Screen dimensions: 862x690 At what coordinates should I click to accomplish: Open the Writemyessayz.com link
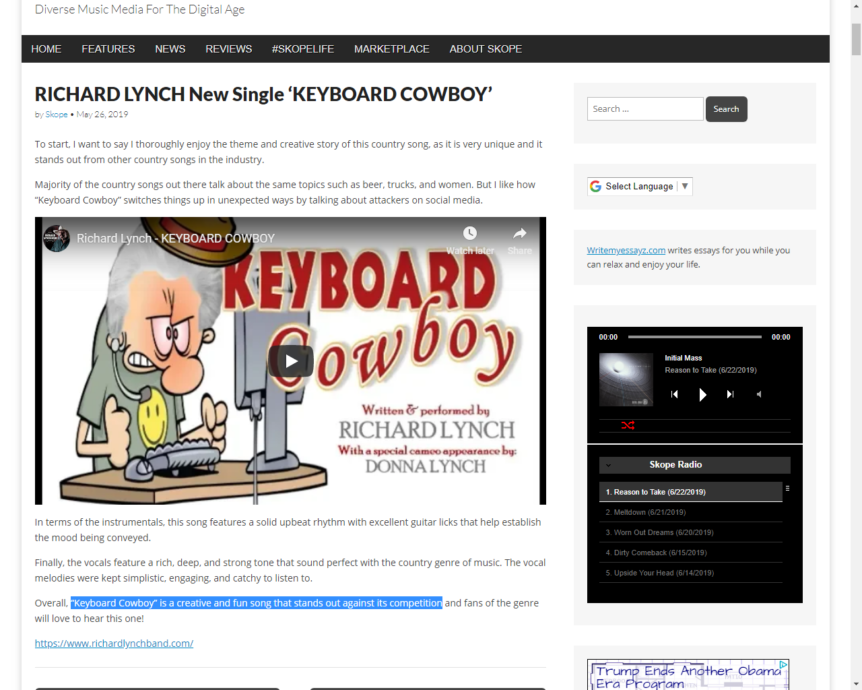point(626,250)
